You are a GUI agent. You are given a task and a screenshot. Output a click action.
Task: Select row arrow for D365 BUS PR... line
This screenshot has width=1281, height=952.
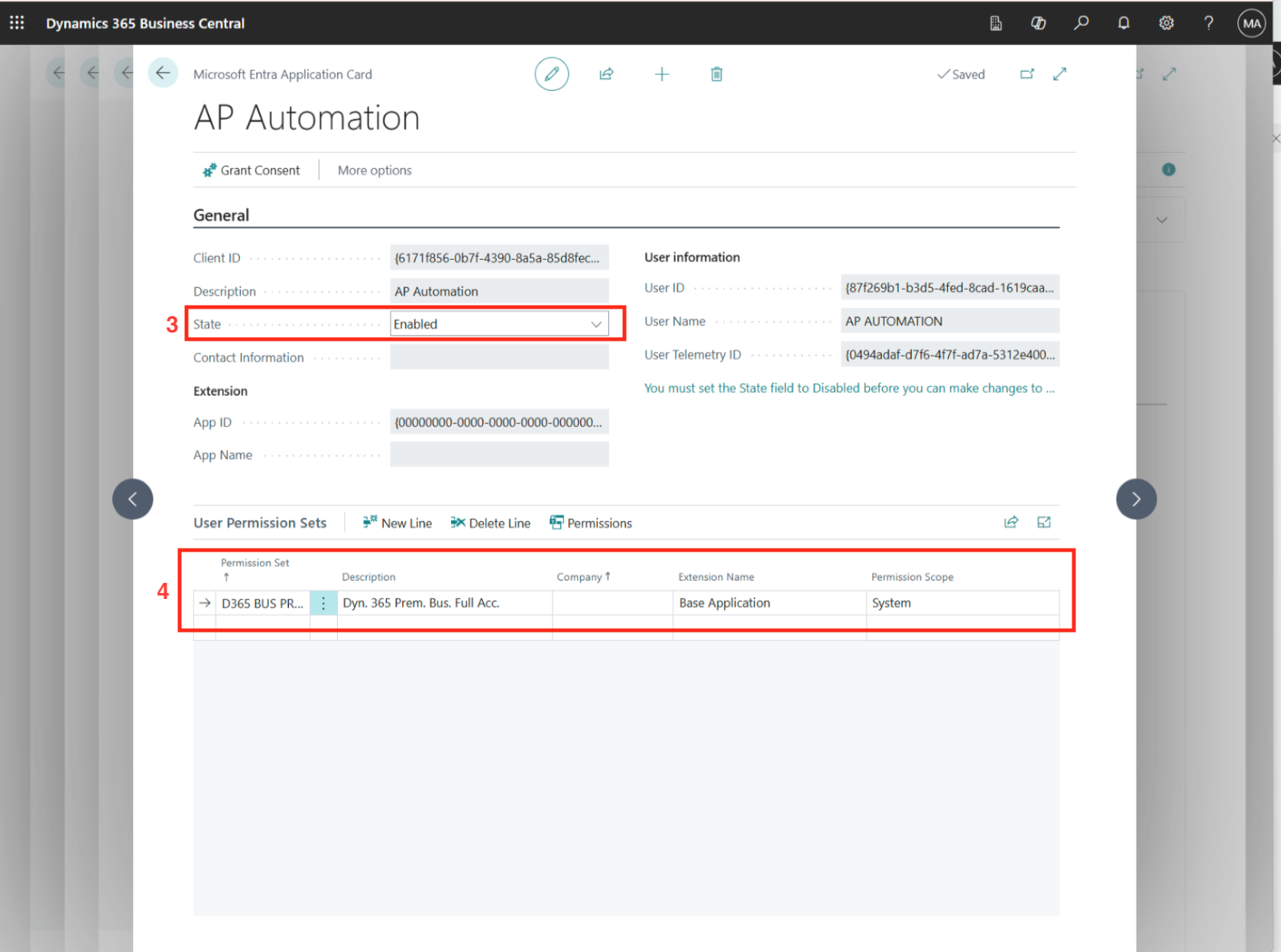coord(205,603)
